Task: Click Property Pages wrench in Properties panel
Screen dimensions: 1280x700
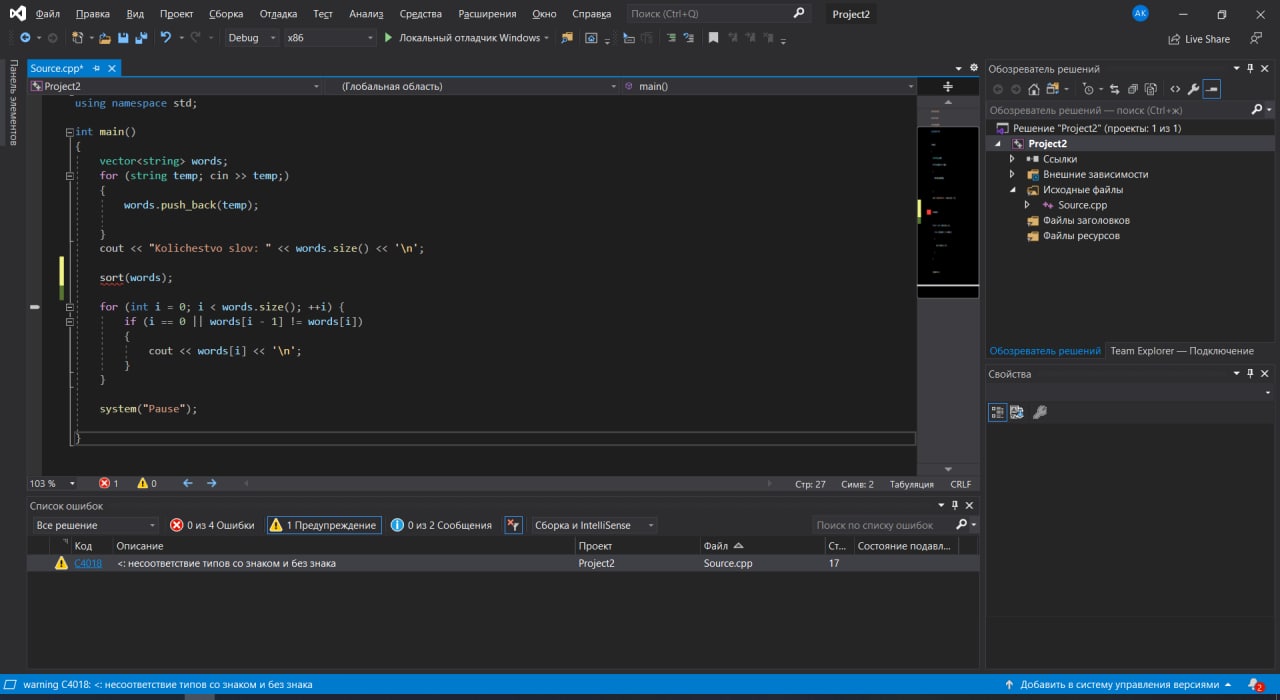Action: [1040, 412]
